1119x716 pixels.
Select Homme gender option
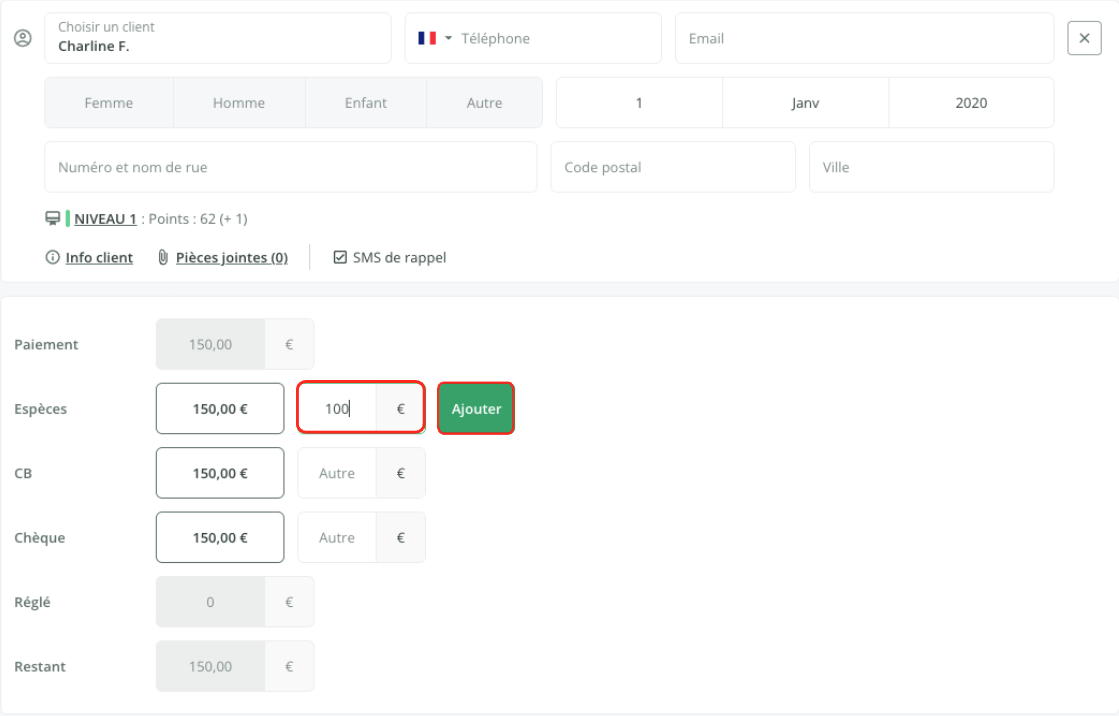239,103
